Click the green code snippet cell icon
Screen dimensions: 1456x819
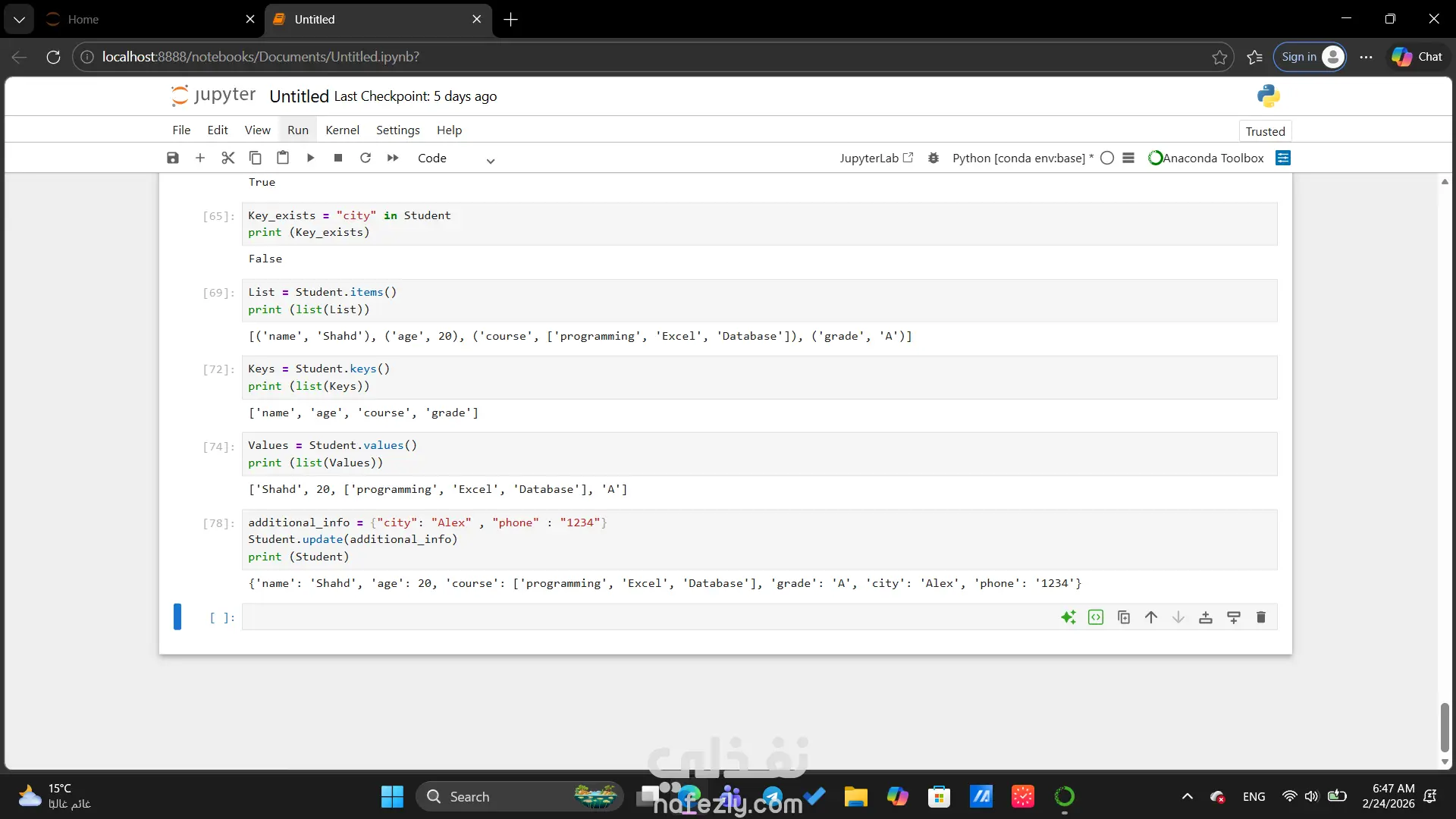point(1096,617)
